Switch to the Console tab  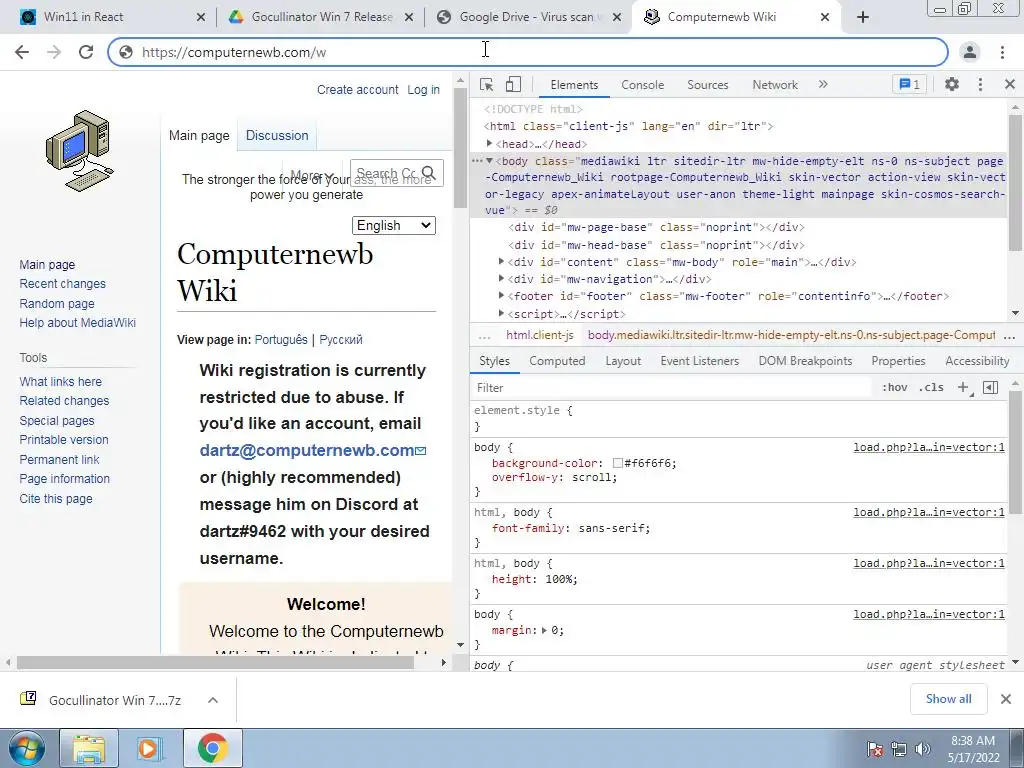(643, 84)
